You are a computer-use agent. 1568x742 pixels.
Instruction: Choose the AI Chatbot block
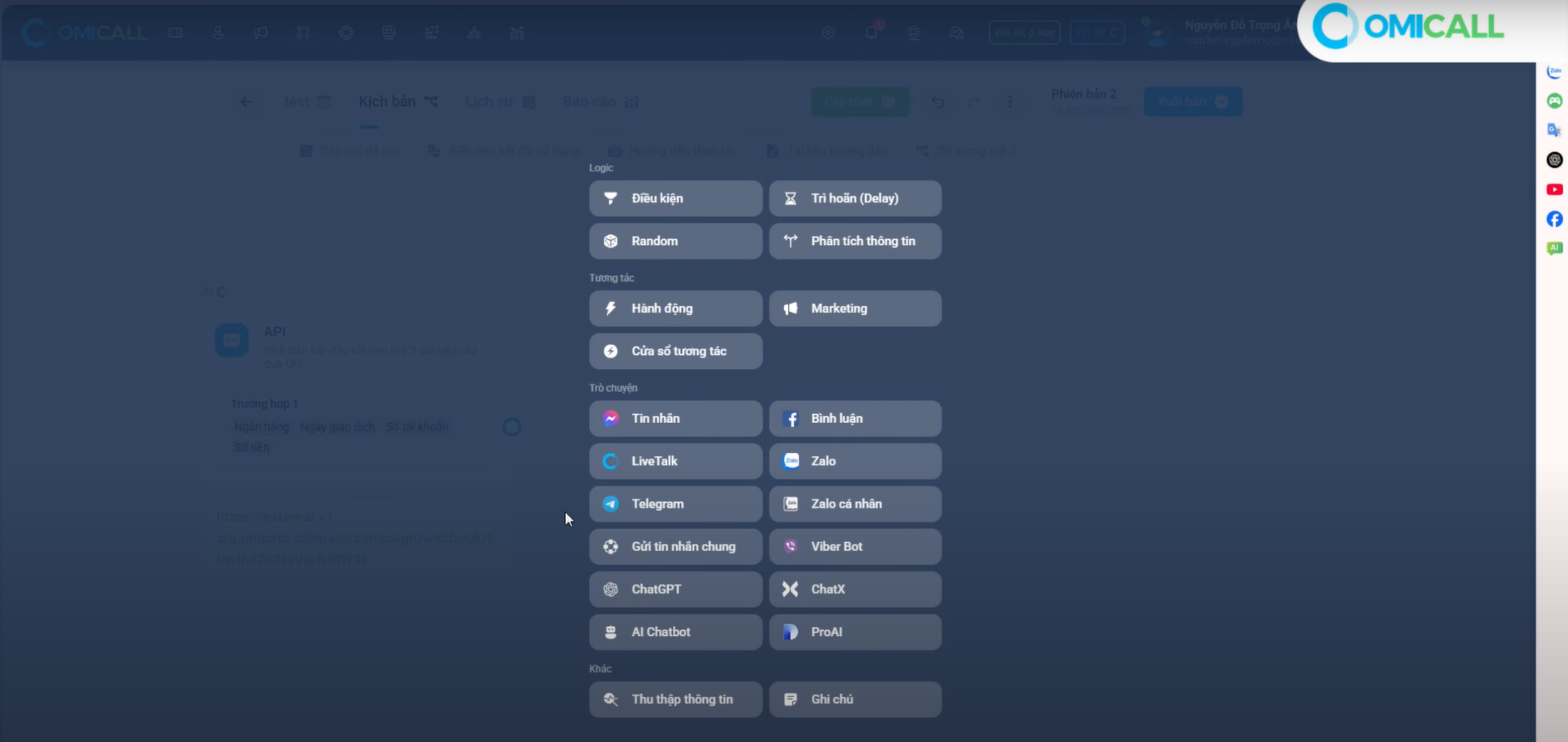point(675,633)
